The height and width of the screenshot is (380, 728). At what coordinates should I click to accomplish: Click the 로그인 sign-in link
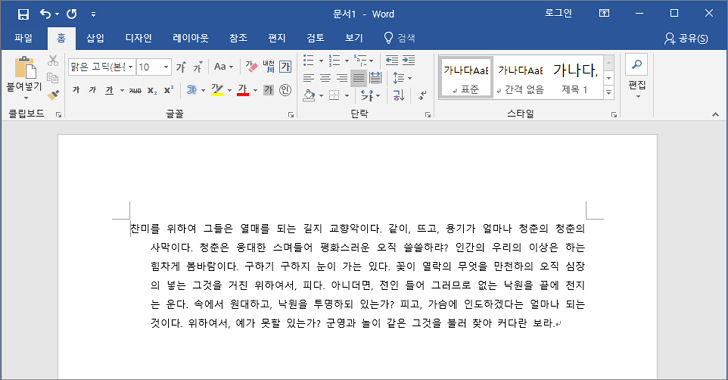558,13
